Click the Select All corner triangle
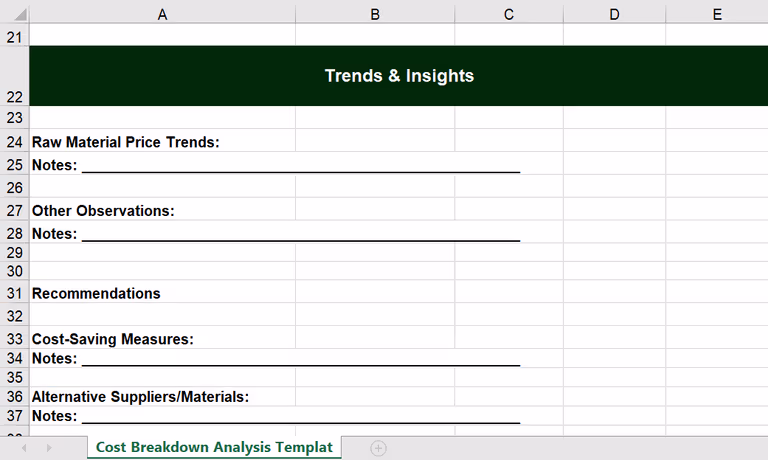 pos(20,15)
